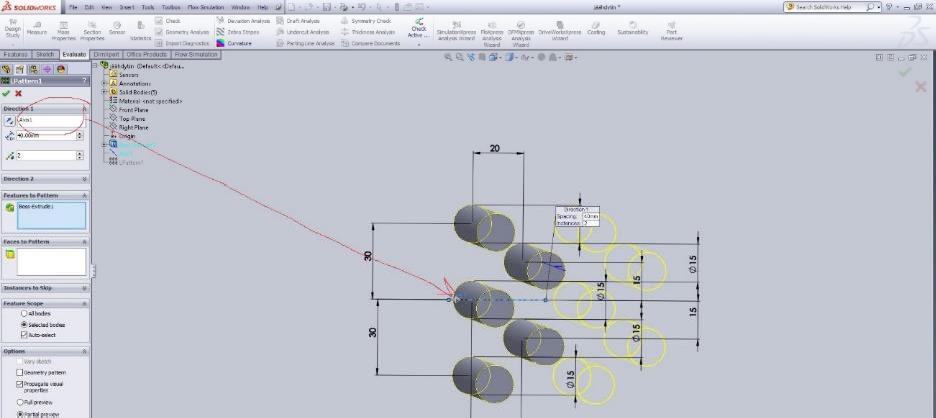The height and width of the screenshot is (418, 936).
Task: Expand the Annotations tree node
Action: pos(105,84)
